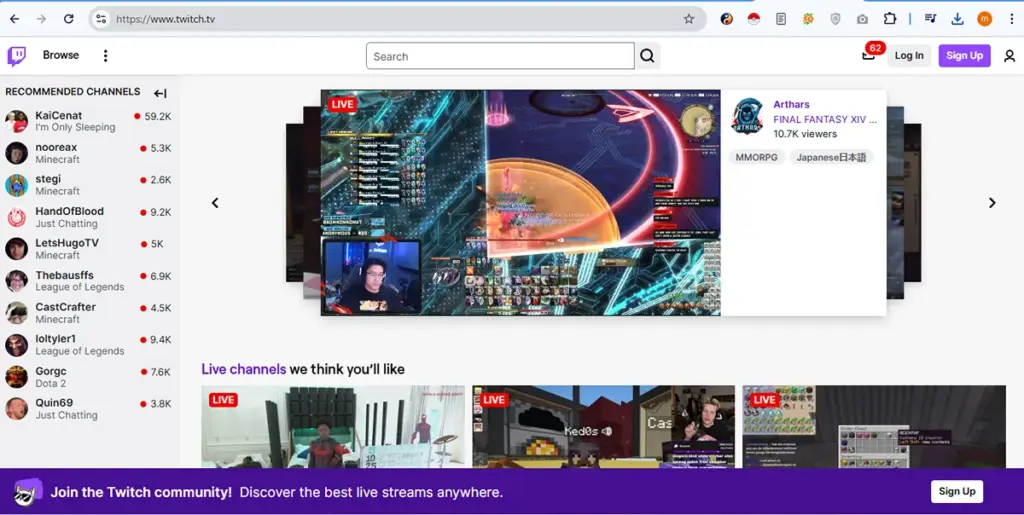
Task: Open the Minecraft stream thumbnail showing Ked0s
Action: pos(603,426)
